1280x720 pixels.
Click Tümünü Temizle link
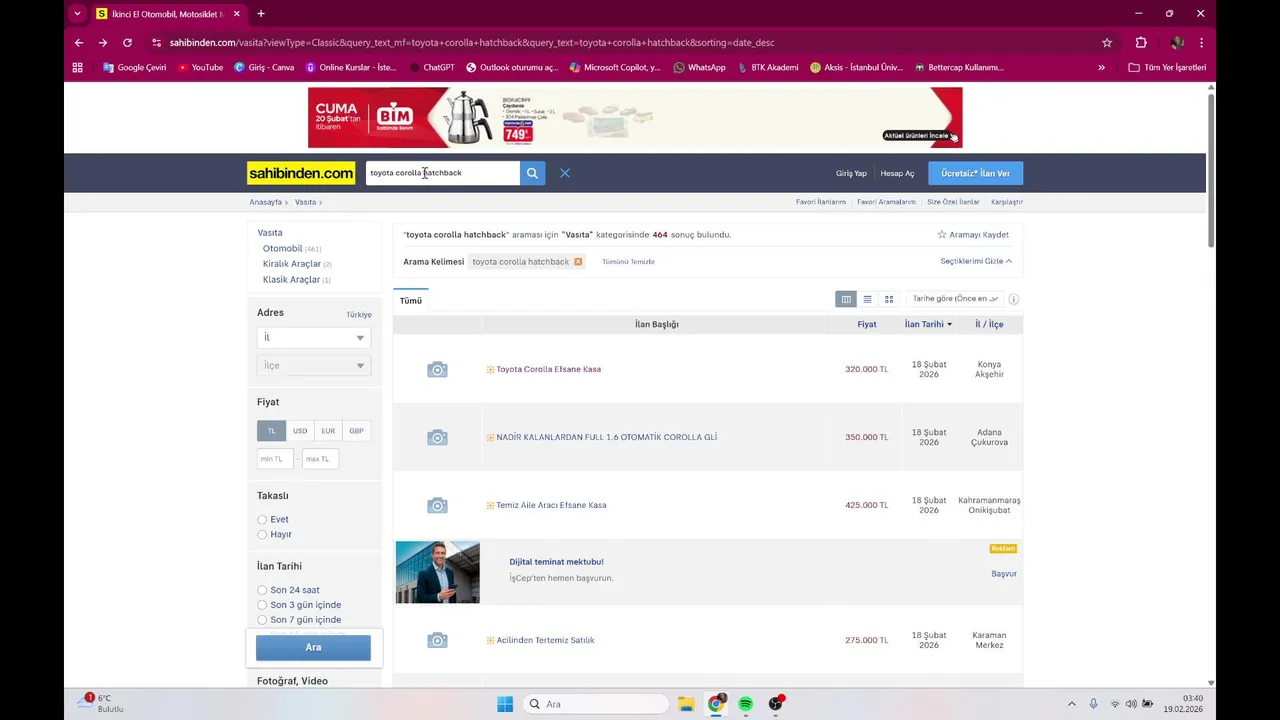pyautogui.click(x=628, y=262)
